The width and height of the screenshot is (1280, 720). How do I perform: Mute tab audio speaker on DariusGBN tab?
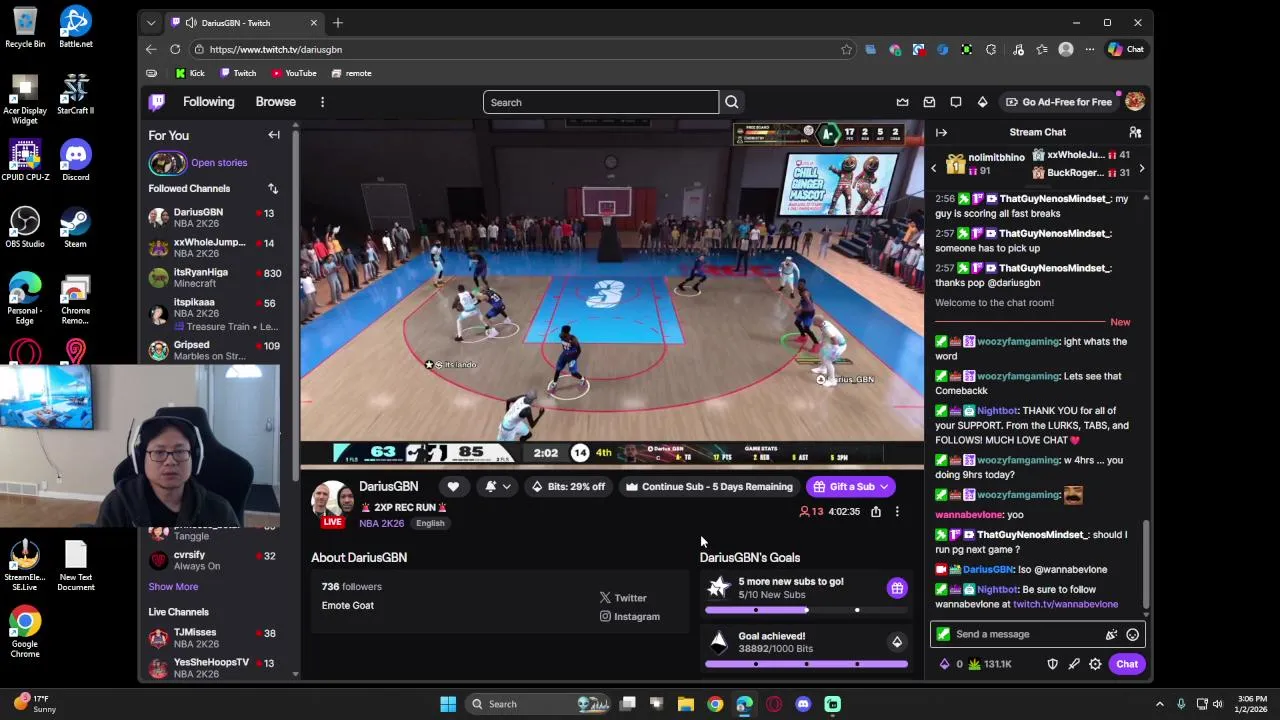coord(191,23)
